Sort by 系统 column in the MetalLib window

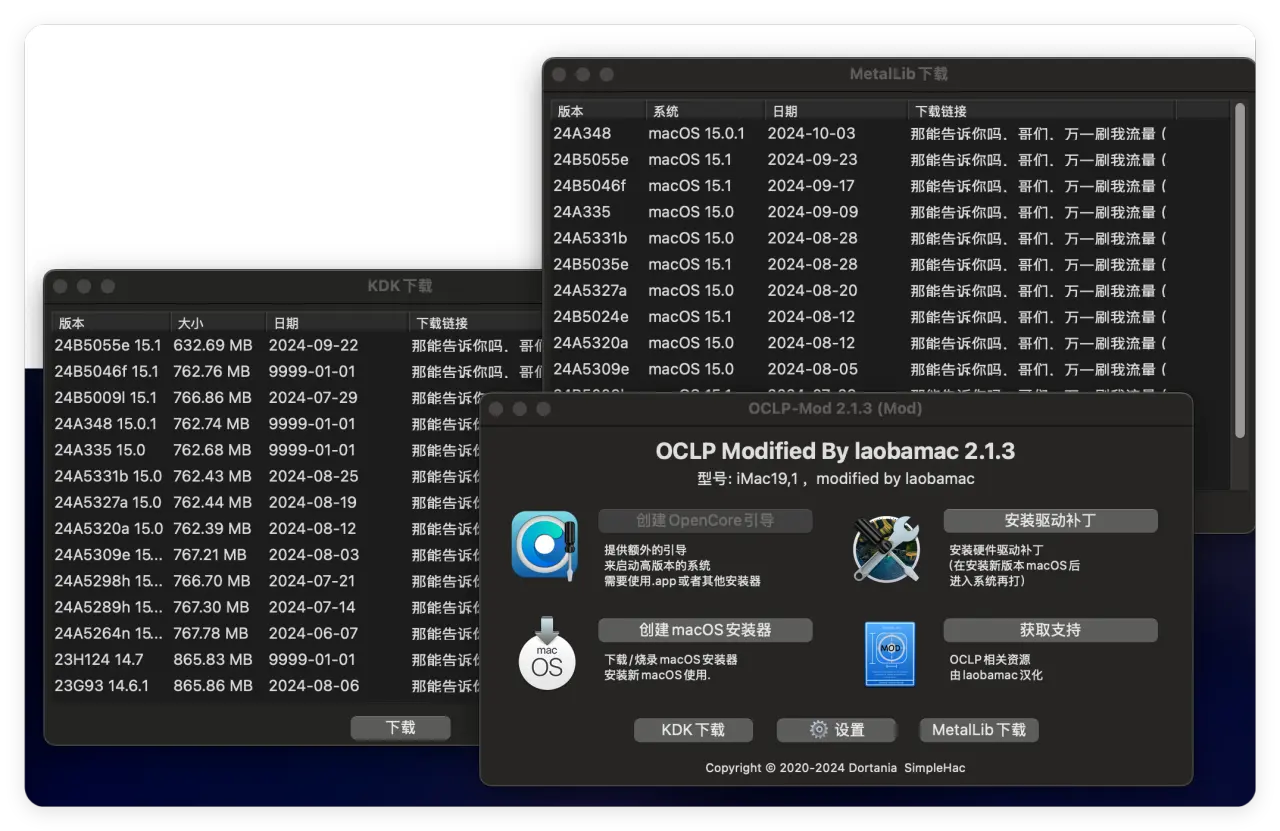704,111
